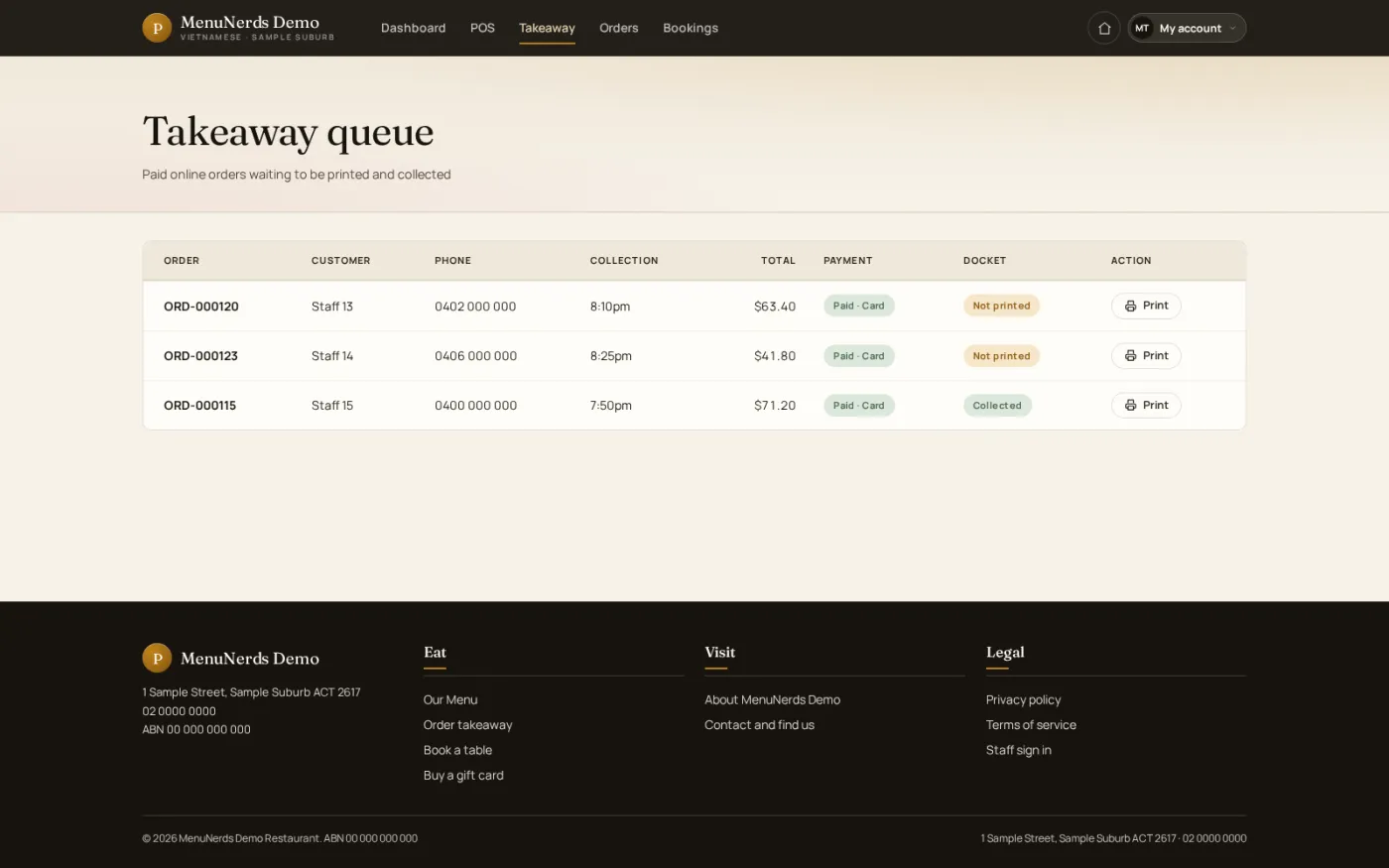The width and height of the screenshot is (1389, 868).
Task: Click the ORDER column header
Action: 182,261
